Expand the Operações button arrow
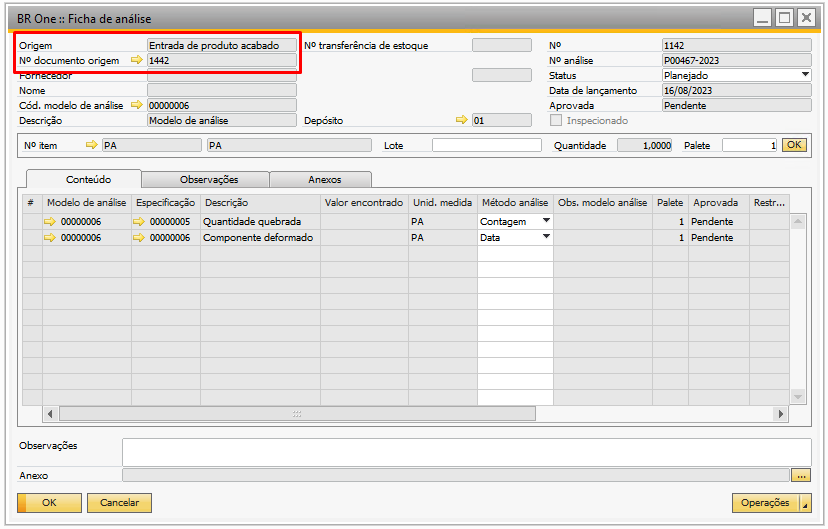Viewport: 828px width, 529px height. (x=806, y=504)
